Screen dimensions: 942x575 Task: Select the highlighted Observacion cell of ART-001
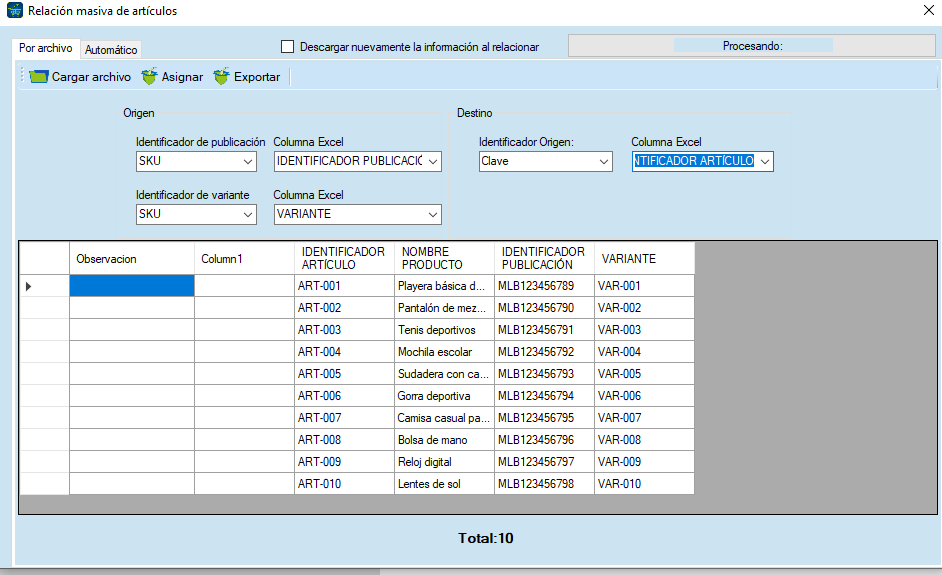coord(132,286)
